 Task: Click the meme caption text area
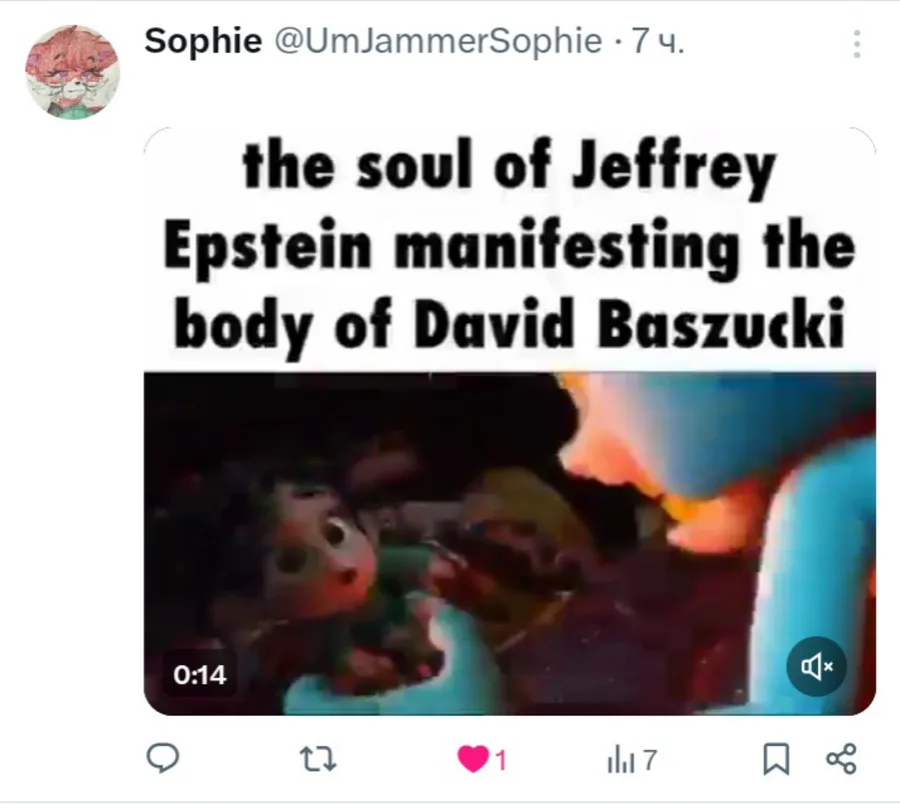510,249
